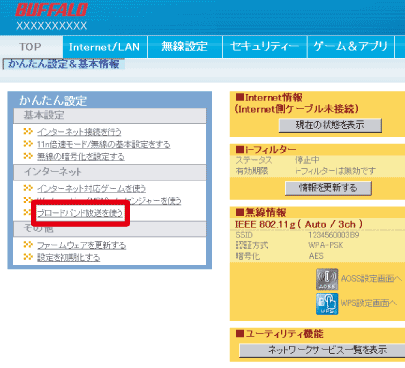Viewport: 405px width, 368px height.
Task: Click arrow icon beside ファームウェアを更新する
Action: point(28,245)
